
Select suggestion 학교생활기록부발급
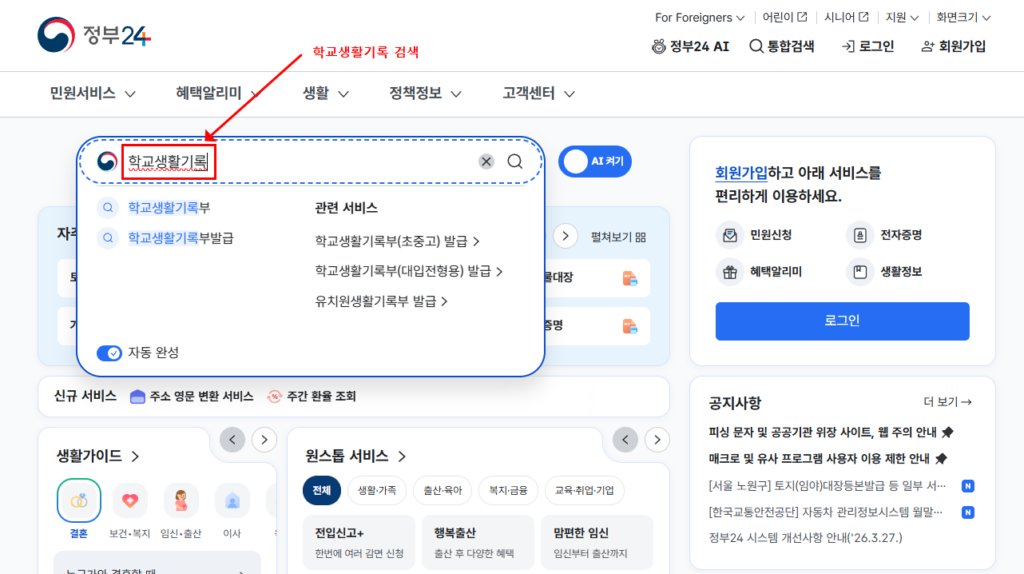[x=180, y=238]
